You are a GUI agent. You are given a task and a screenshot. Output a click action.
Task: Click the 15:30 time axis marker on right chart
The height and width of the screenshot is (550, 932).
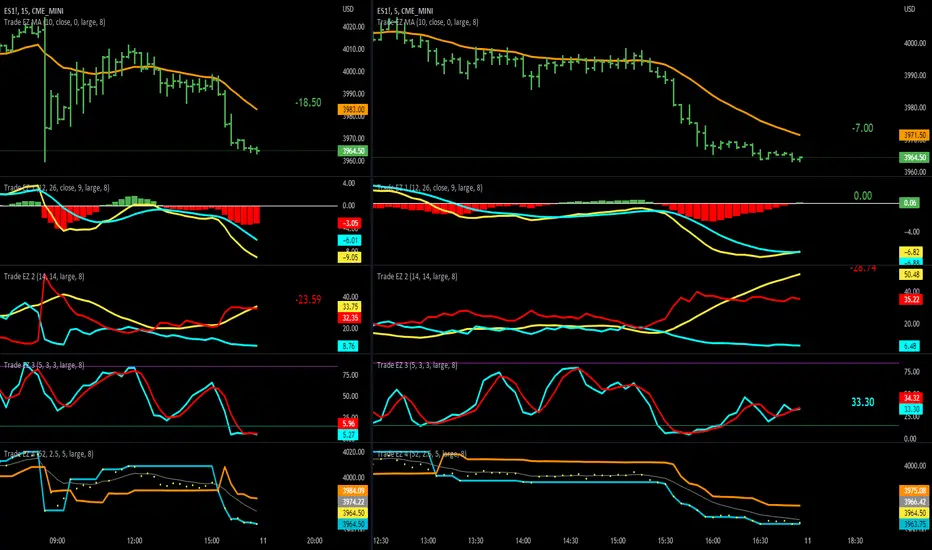pyautogui.click(x=665, y=540)
